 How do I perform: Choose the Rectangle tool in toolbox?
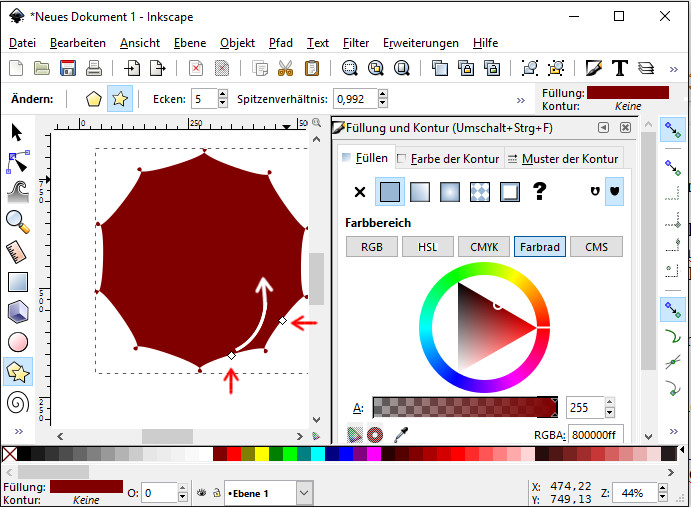click(17, 282)
